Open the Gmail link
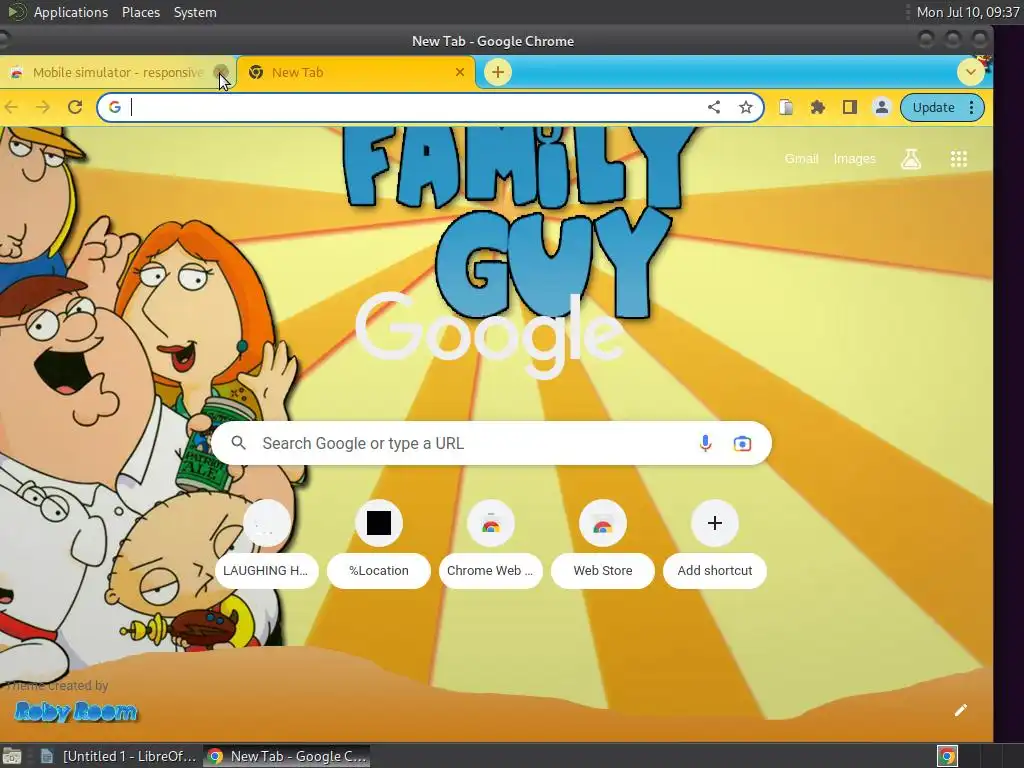 tap(801, 159)
